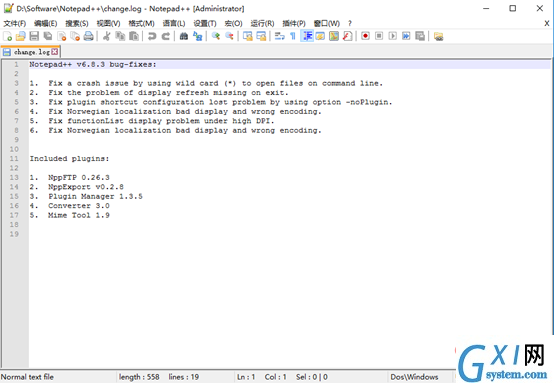Click the line 'Mime Tool 1.9'
The width and height of the screenshot is (554, 383).
pos(79,215)
